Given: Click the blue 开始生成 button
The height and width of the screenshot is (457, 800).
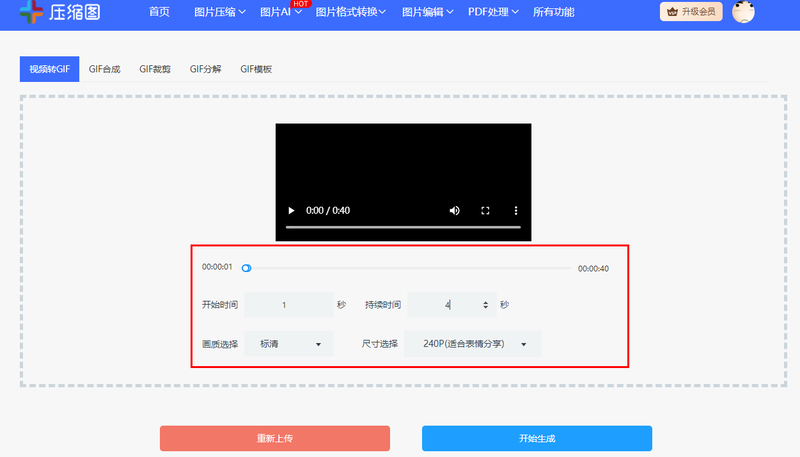Looking at the screenshot, I should [537, 438].
